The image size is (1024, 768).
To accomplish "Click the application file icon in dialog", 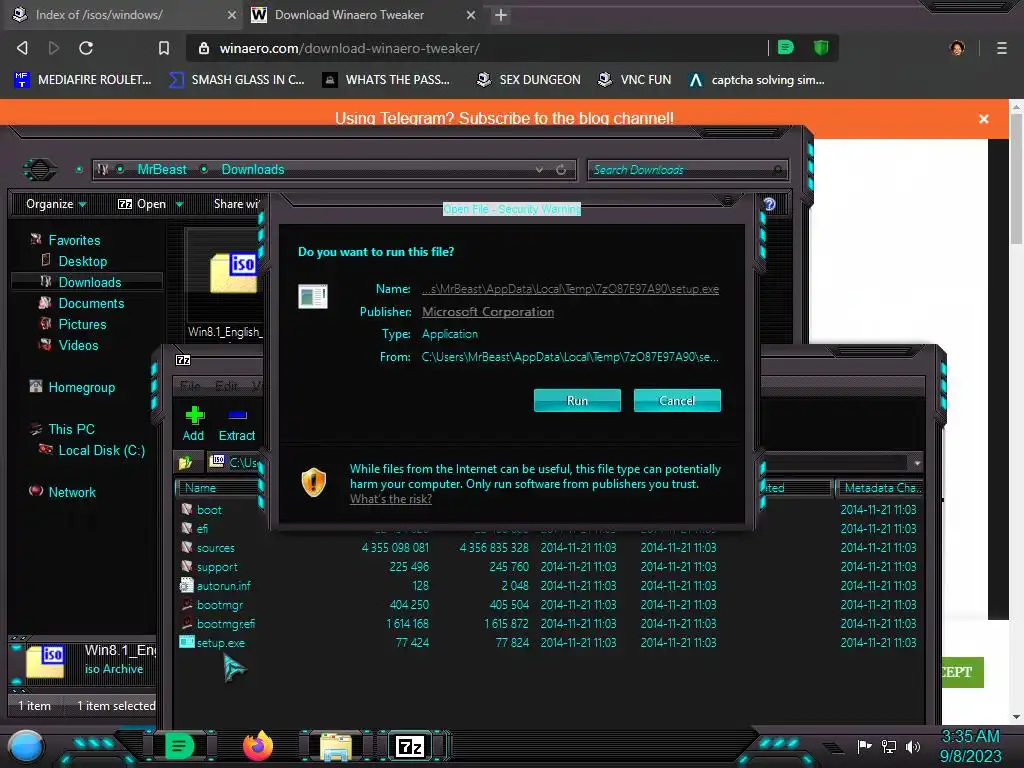I will pyautogui.click(x=313, y=296).
